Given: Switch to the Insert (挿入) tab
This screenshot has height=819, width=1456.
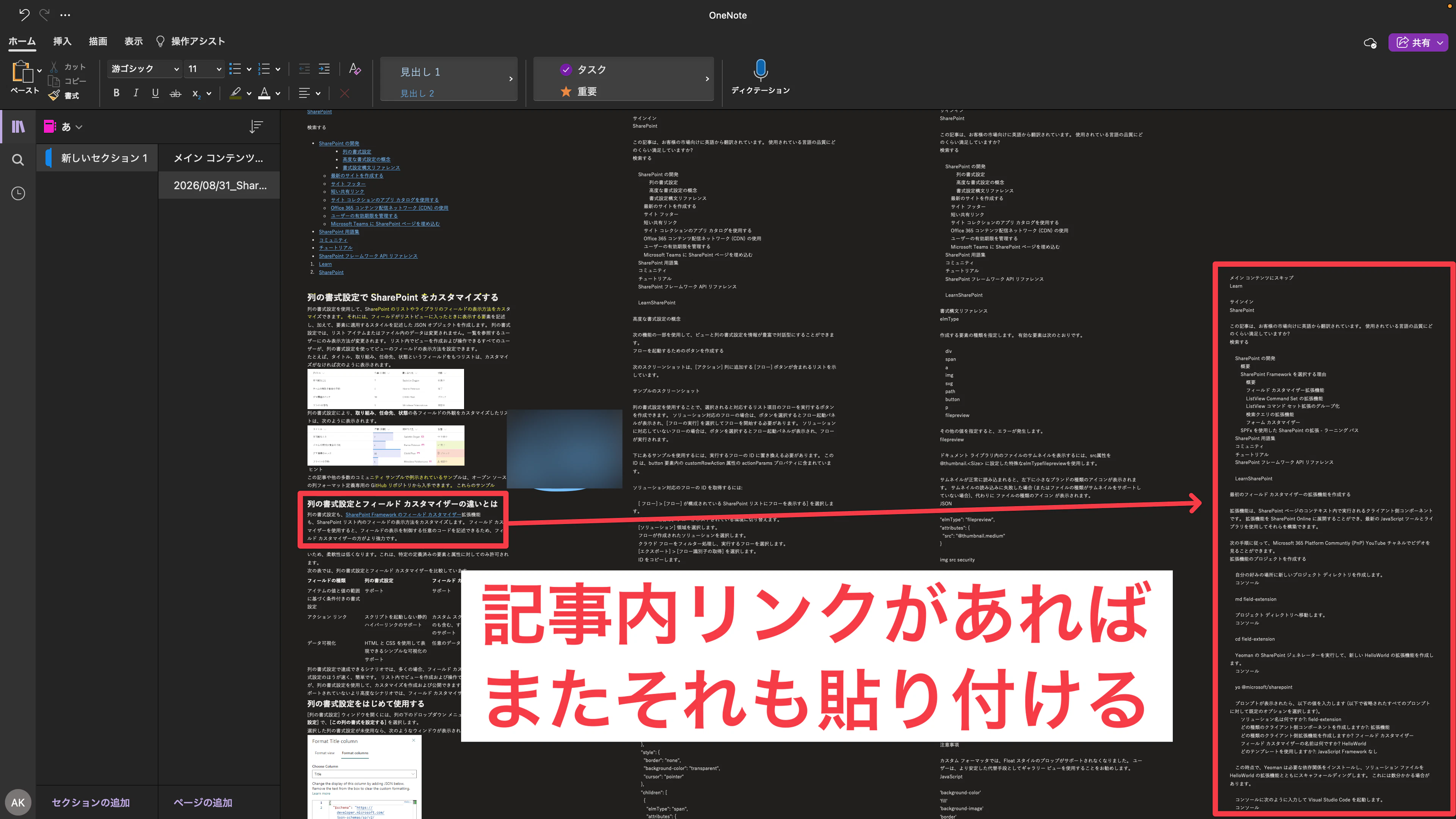Looking at the screenshot, I should point(62,41).
